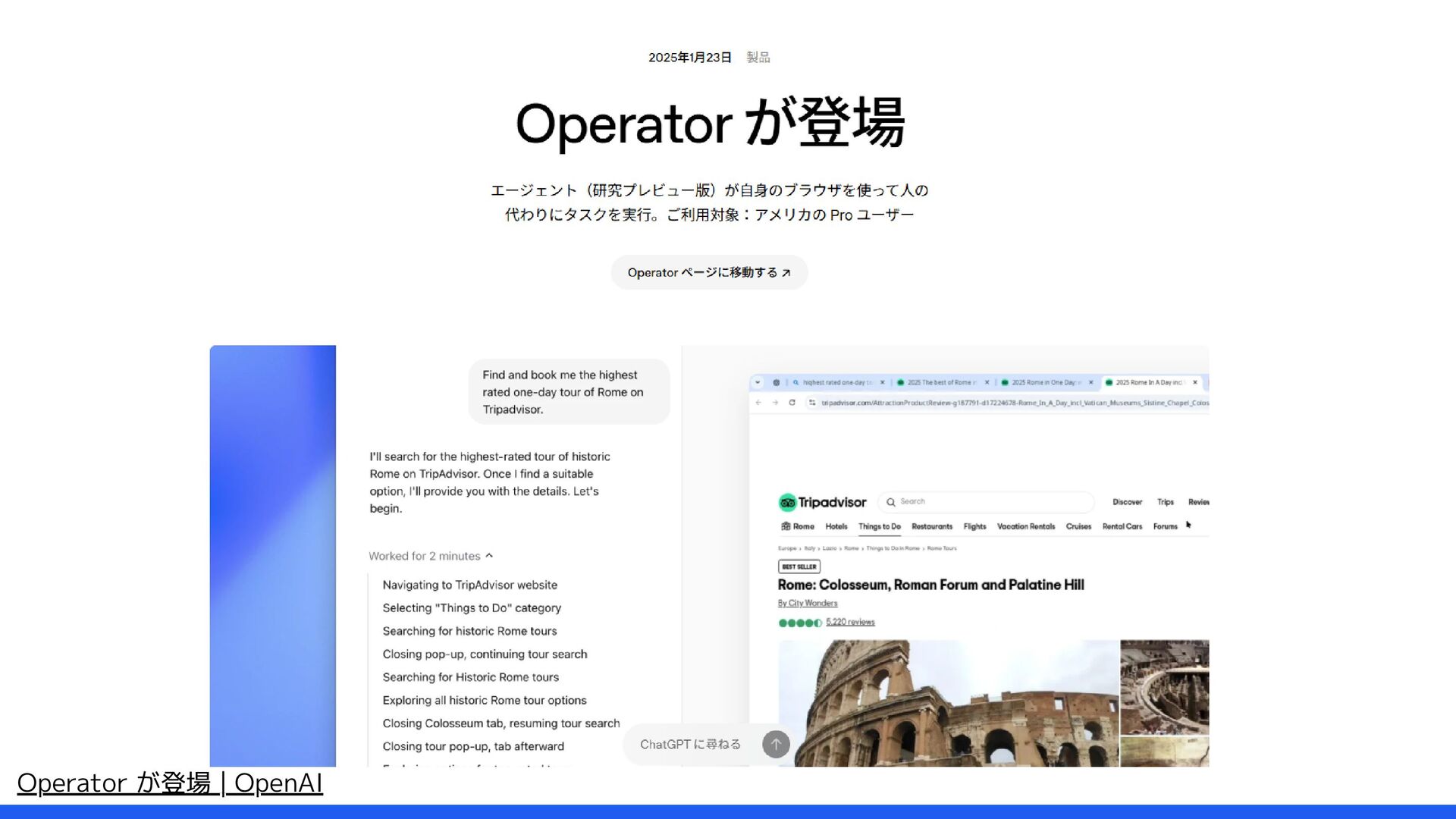Open the large Colosseum photo

point(948,701)
